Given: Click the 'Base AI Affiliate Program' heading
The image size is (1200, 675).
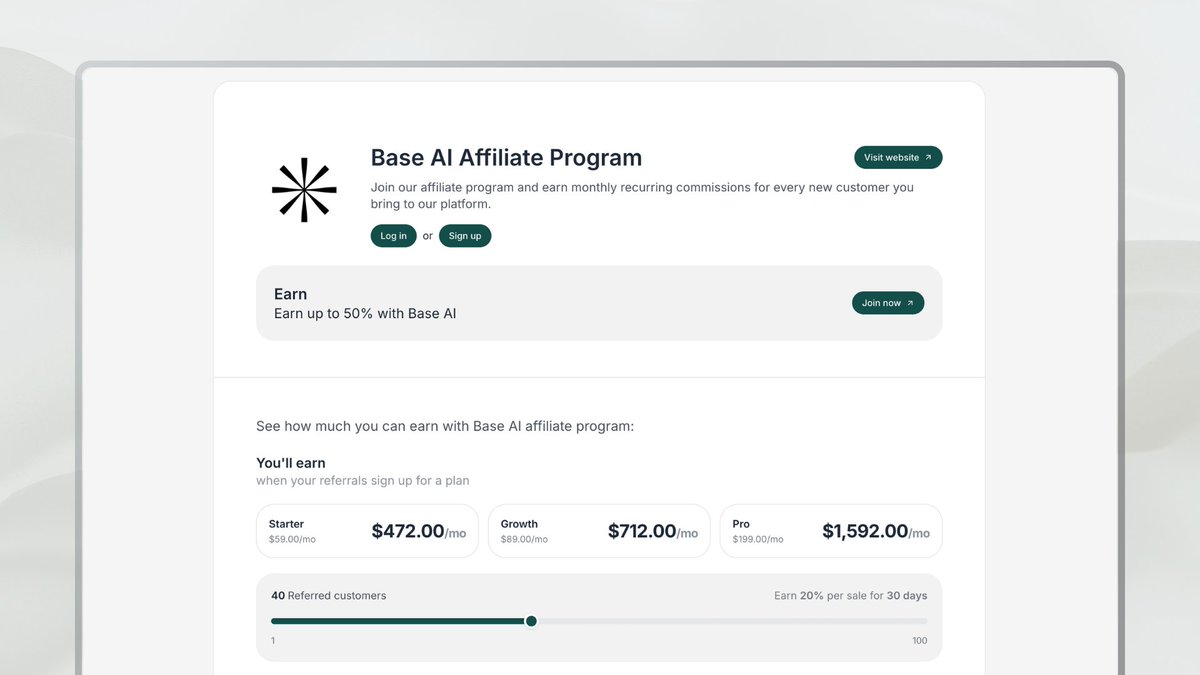Looking at the screenshot, I should (506, 158).
